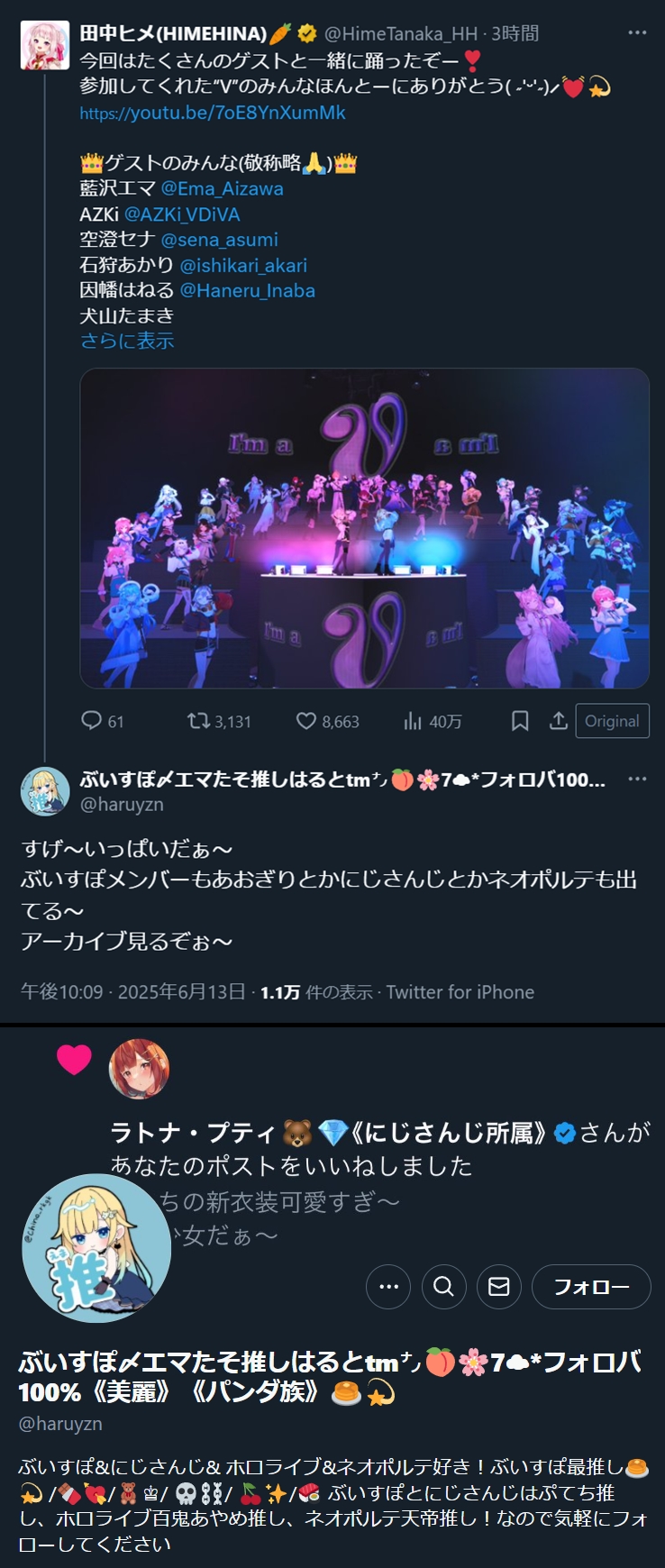Viewport: 665px width, 1568px height.
Task: Click the reply icon with 61 replies
Action: click(91, 720)
